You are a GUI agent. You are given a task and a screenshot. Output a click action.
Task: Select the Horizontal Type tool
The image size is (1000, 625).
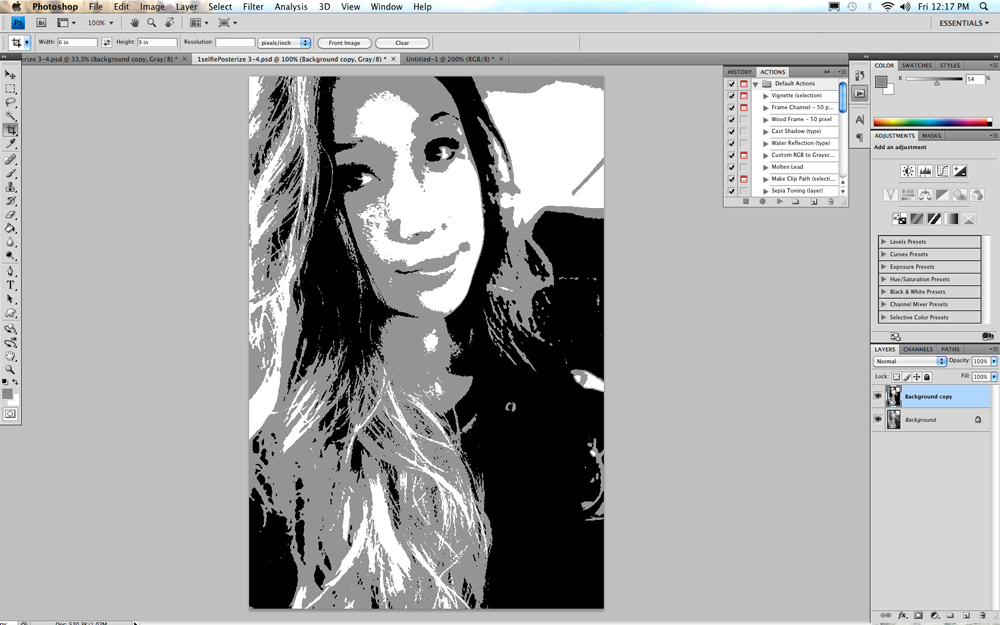click(x=10, y=285)
